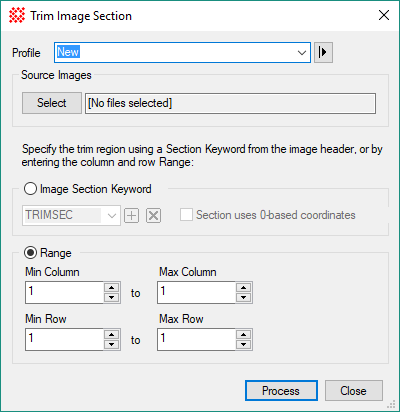The image size is (400, 412).
Task: Select the Range radio button
Action: coord(30,253)
